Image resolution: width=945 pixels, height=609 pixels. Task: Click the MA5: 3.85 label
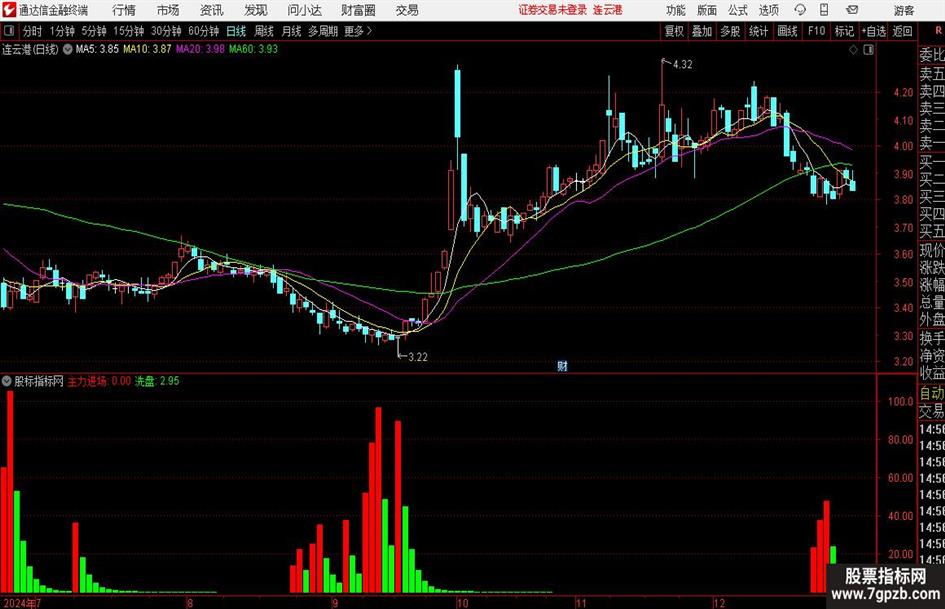[x=97, y=49]
